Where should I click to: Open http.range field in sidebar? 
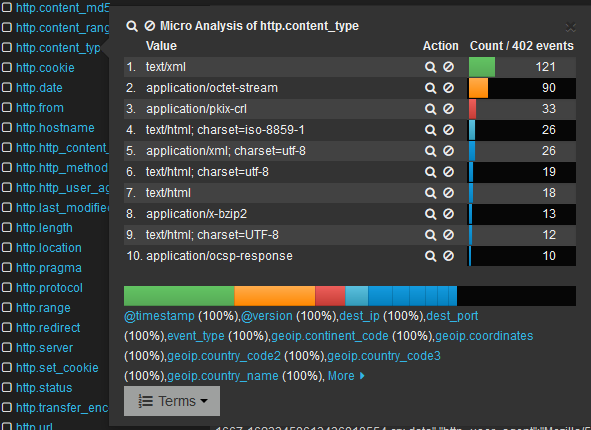43,308
